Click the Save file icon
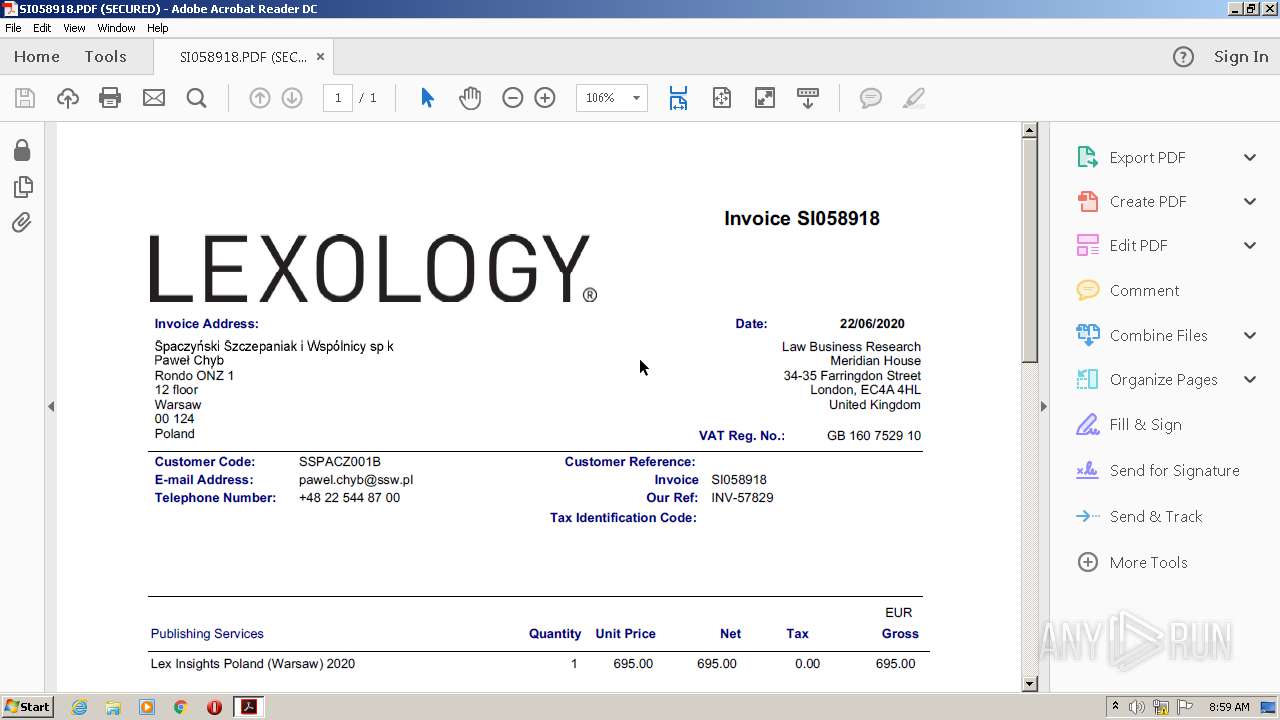 coord(25,97)
